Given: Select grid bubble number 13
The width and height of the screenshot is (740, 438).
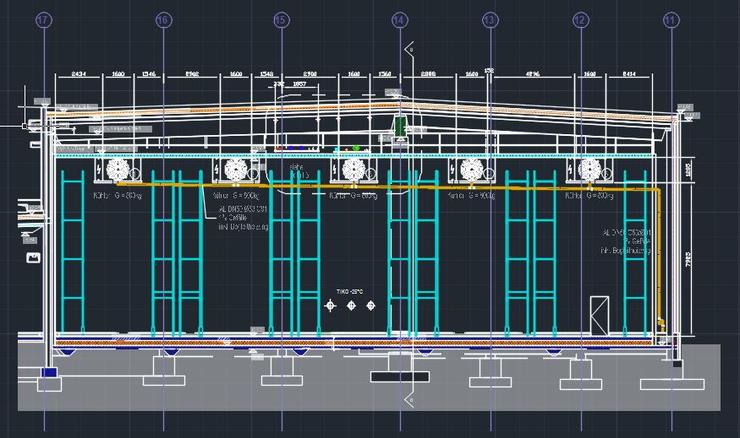Looking at the screenshot, I should coord(489,19).
